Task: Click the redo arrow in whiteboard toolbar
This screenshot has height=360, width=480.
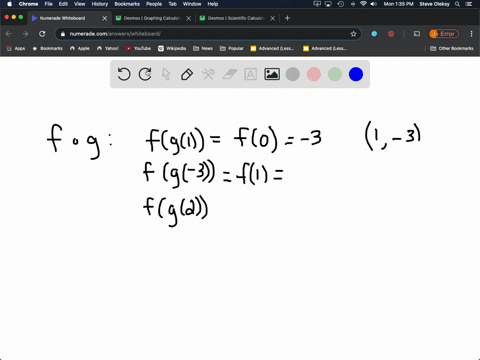Action: 145,74
